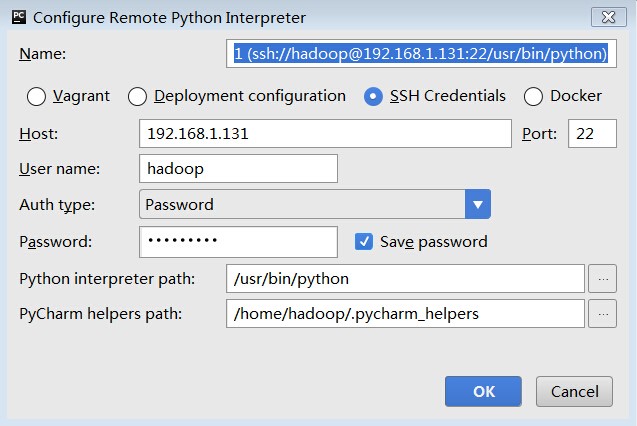Screen dimensions: 637x426
Task: Click the Python interpreter path: label
Action: pos(107,279)
